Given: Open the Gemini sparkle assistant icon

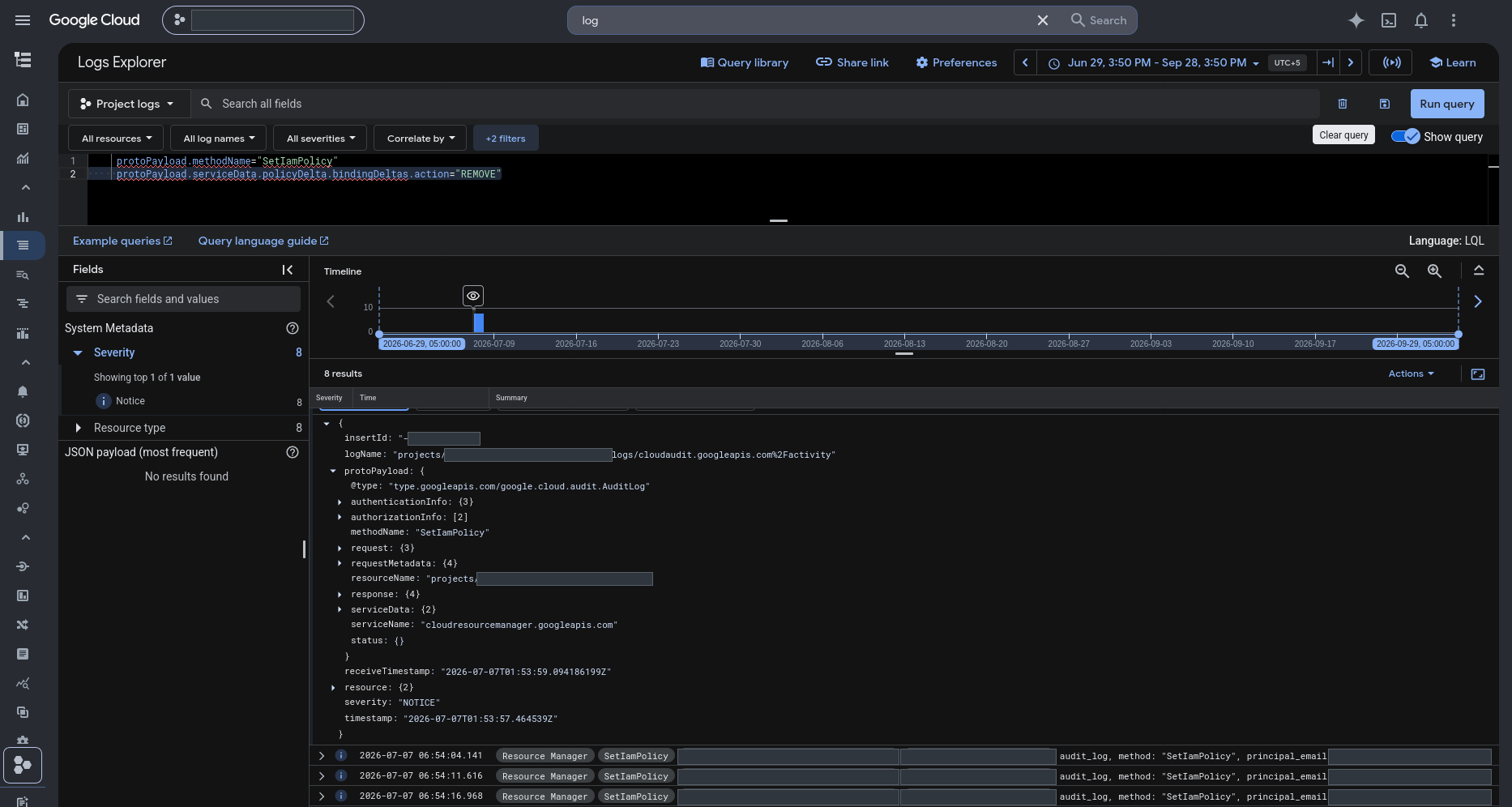Looking at the screenshot, I should coord(1356,20).
